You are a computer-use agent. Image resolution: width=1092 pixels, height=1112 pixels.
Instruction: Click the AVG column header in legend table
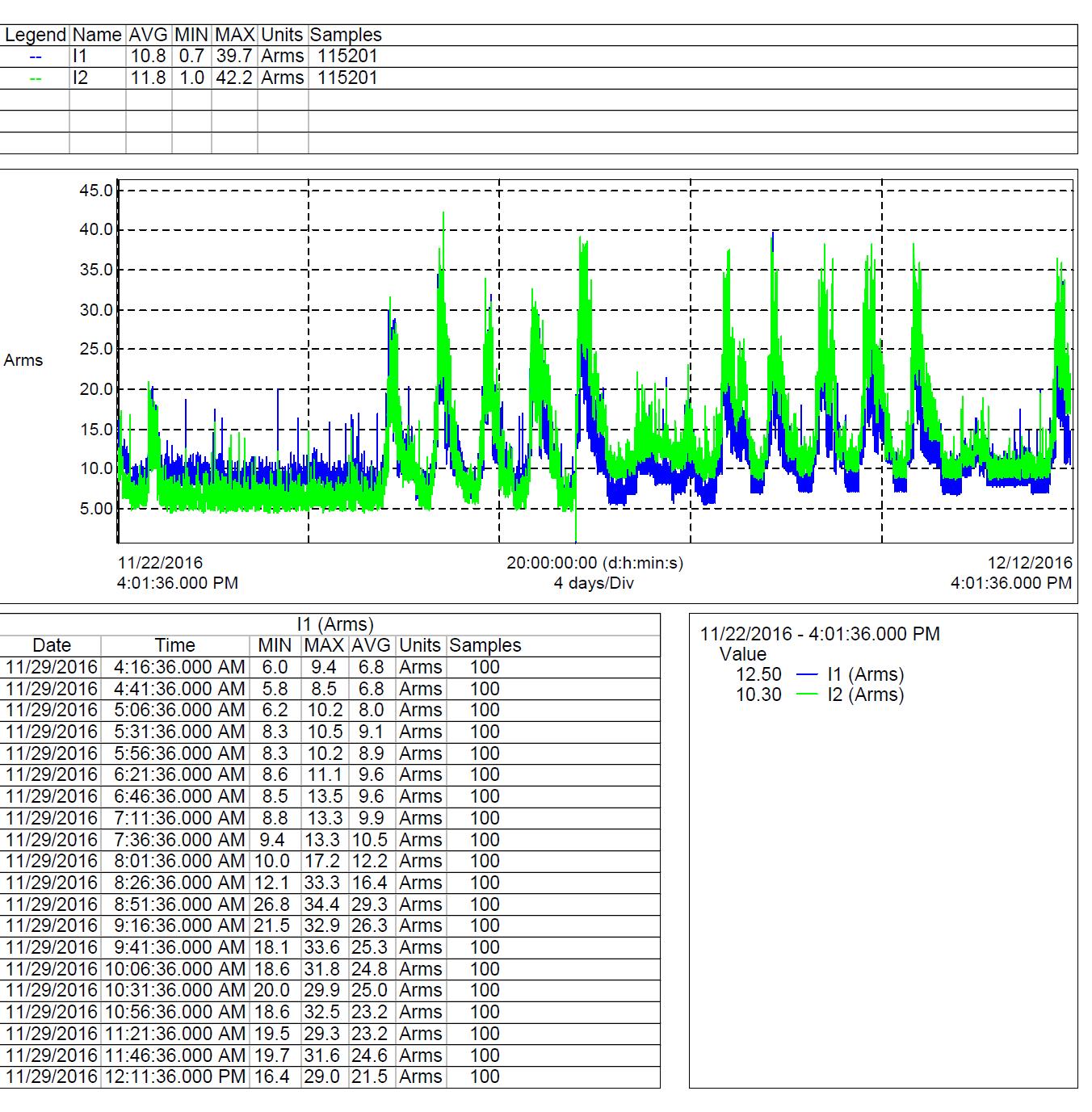point(149,36)
